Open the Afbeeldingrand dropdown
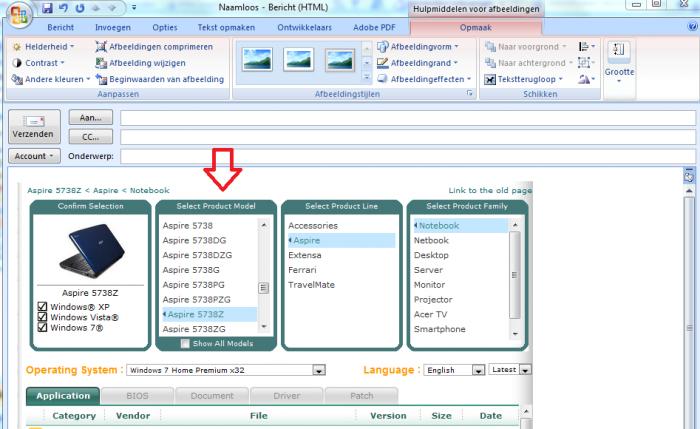This screenshot has width=700, height=429. 417,63
